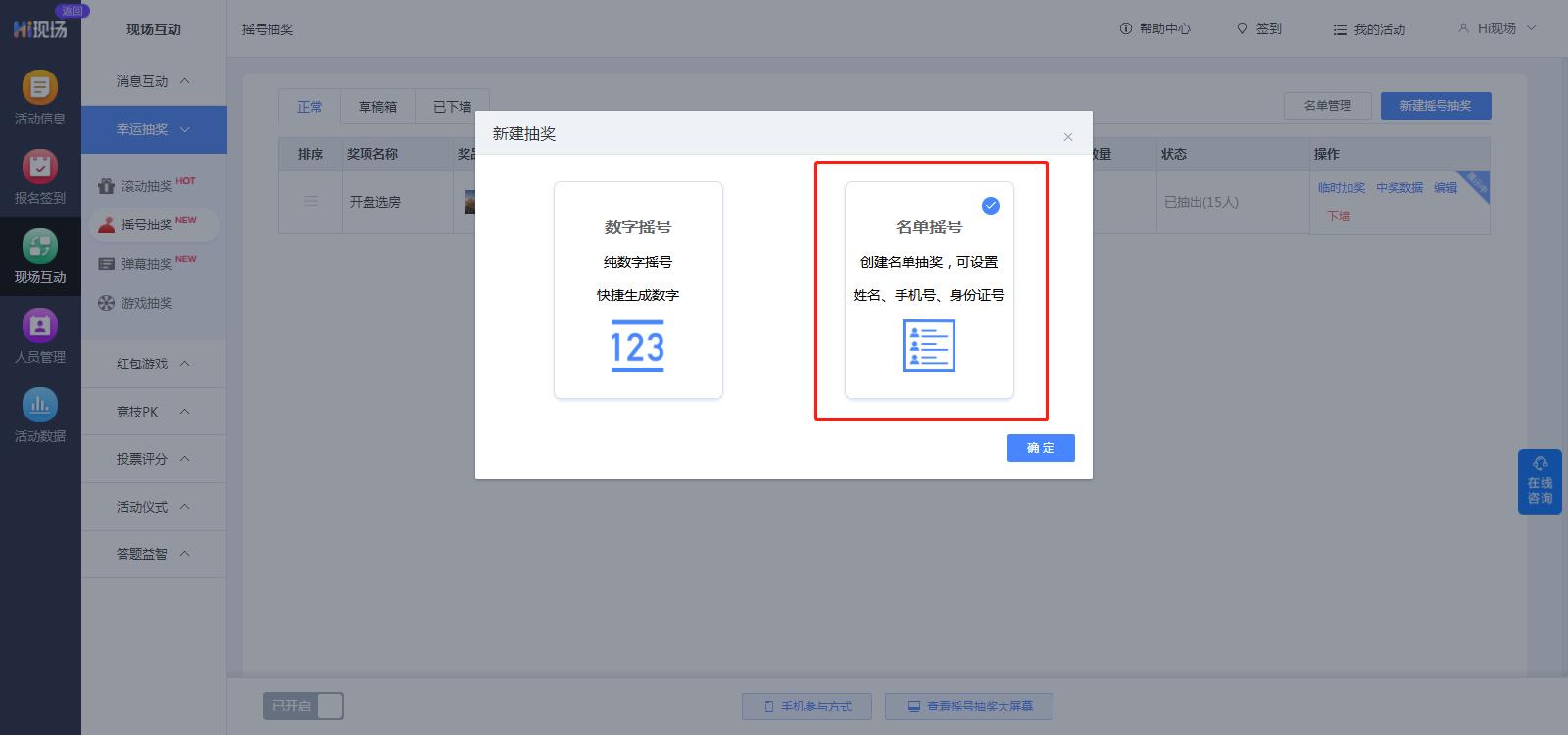Open the 活动信息 sidebar icon
Viewport: 1568px width, 735px height.
point(40,98)
